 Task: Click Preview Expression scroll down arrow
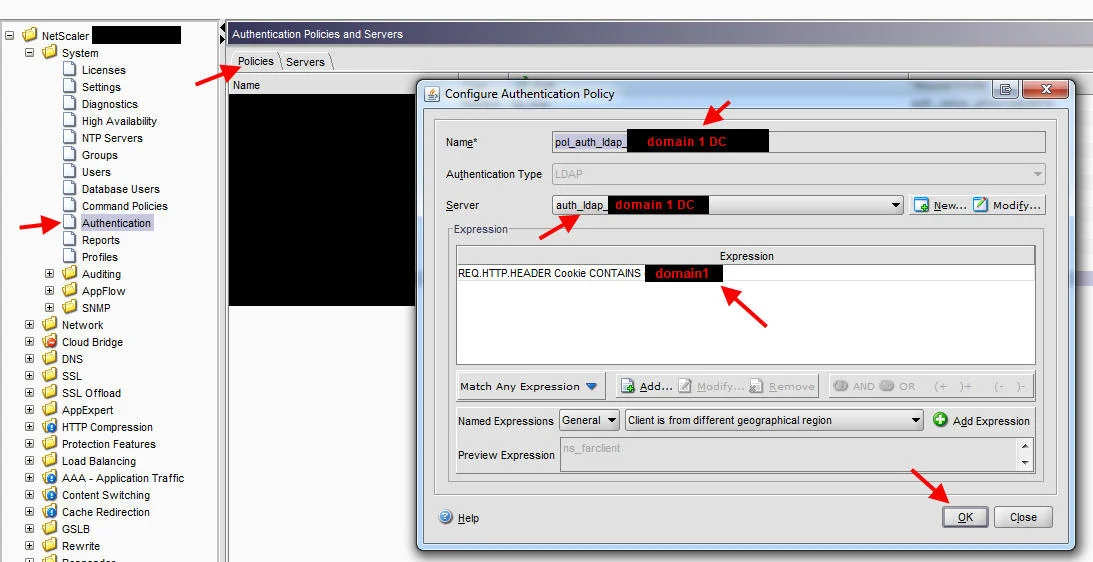pyautogui.click(x=1025, y=462)
